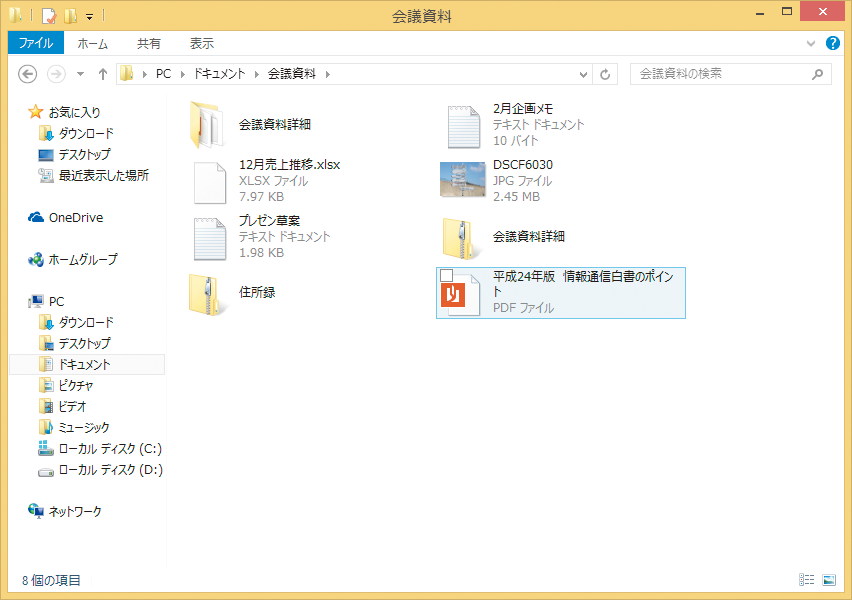Select OneDrive in the navigation pane
Image resolution: width=852 pixels, height=600 pixels.
[76, 217]
